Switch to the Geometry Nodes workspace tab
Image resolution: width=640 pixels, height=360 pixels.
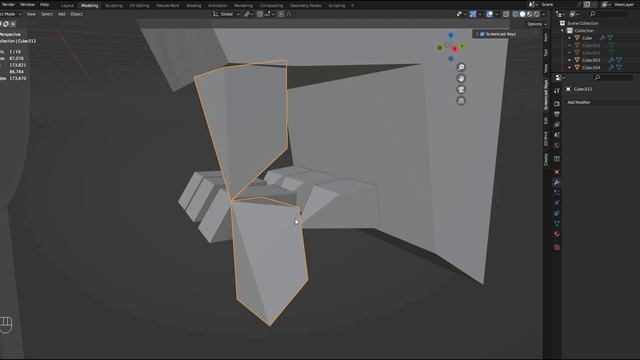pos(306,6)
